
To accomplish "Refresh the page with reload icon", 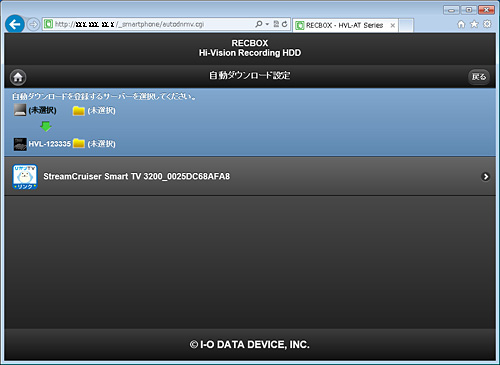I will 284,24.
